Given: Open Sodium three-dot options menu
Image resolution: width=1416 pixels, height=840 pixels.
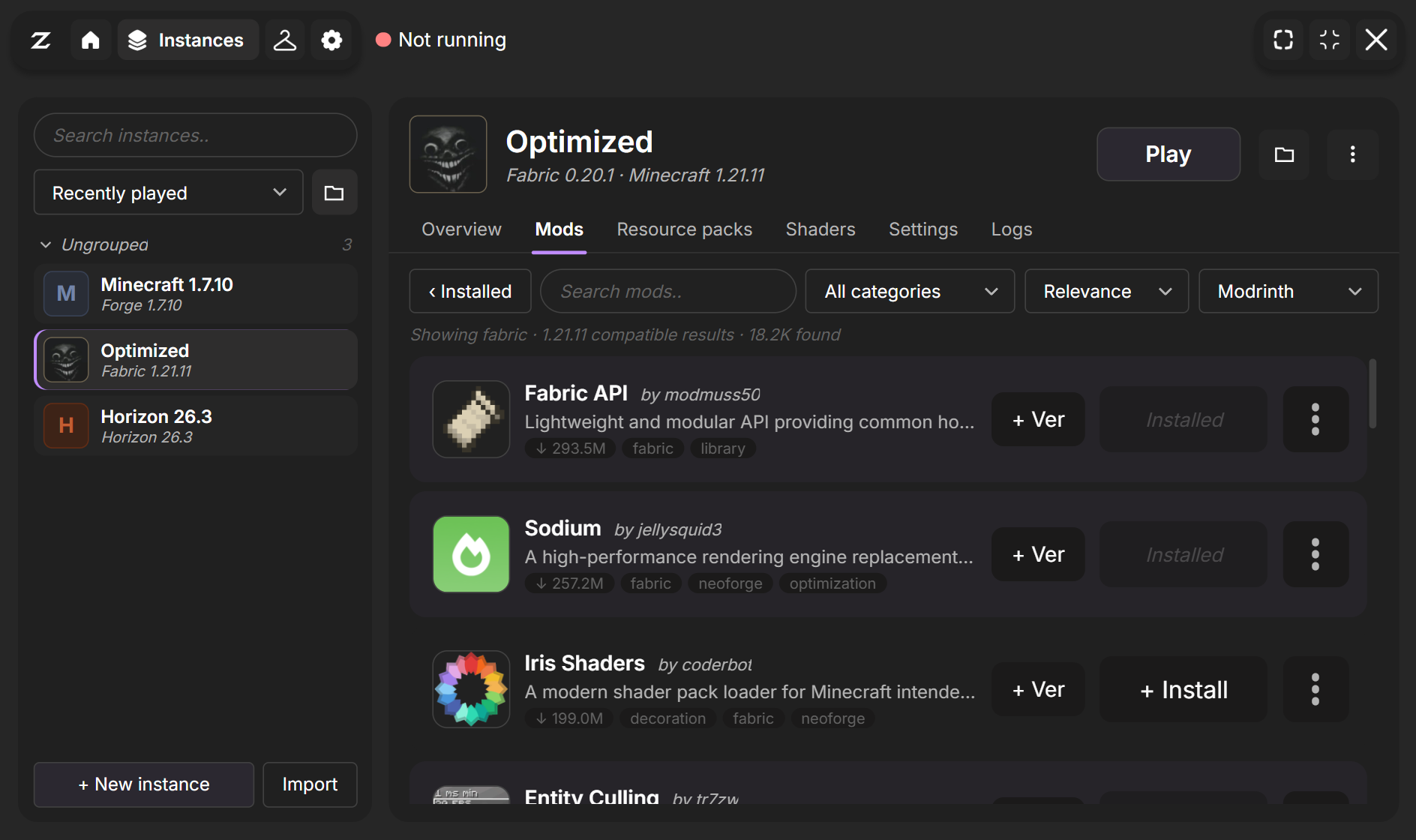Looking at the screenshot, I should [1315, 554].
